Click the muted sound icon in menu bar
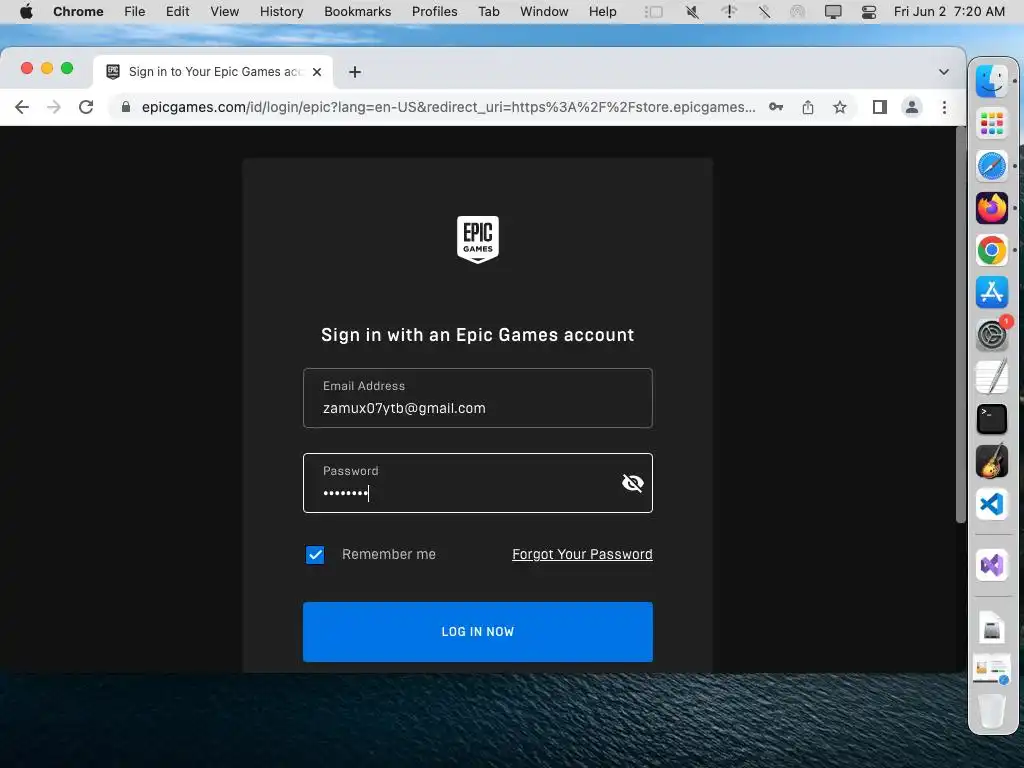Viewport: 1024px width, 768px height. (x=692, y=12)
